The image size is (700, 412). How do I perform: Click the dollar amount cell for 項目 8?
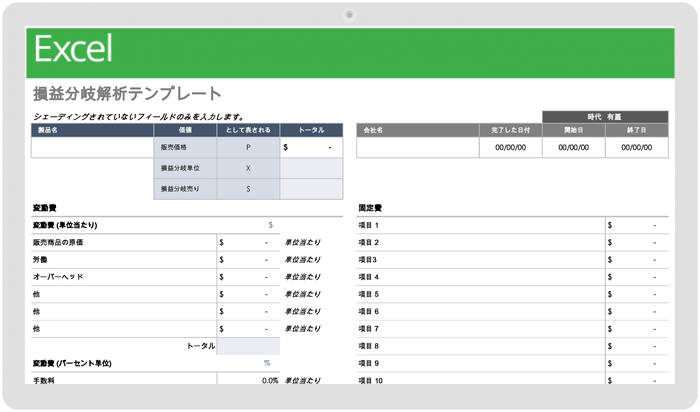[x=637, y=346]
